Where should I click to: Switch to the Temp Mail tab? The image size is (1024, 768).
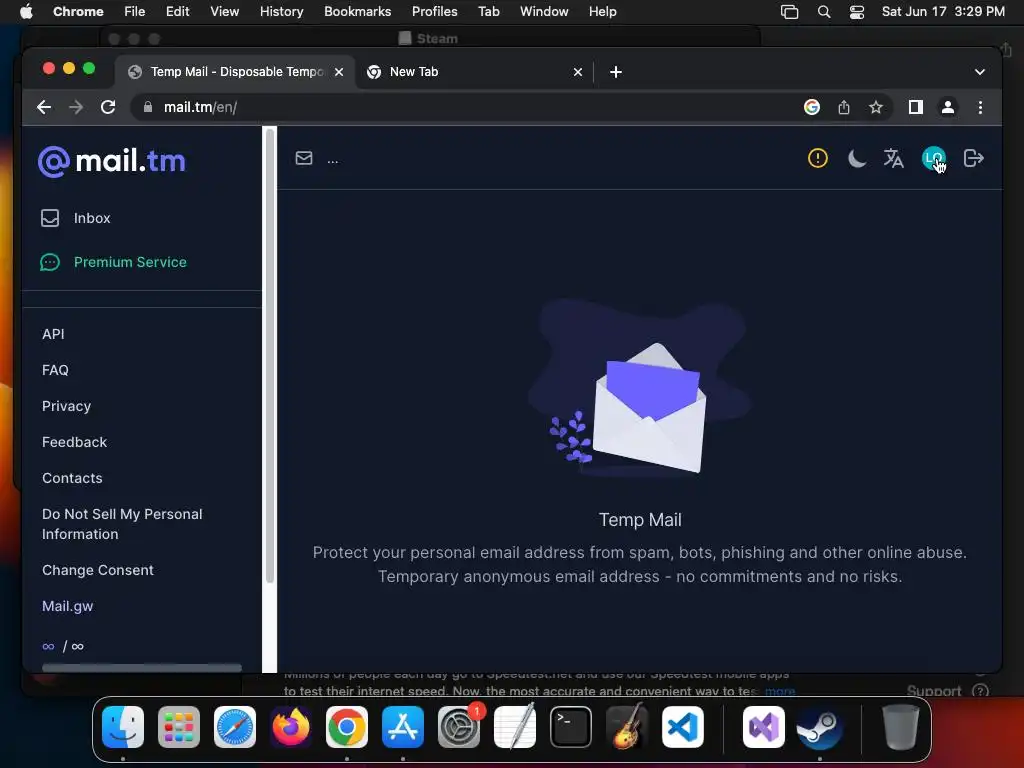(235, 72)
